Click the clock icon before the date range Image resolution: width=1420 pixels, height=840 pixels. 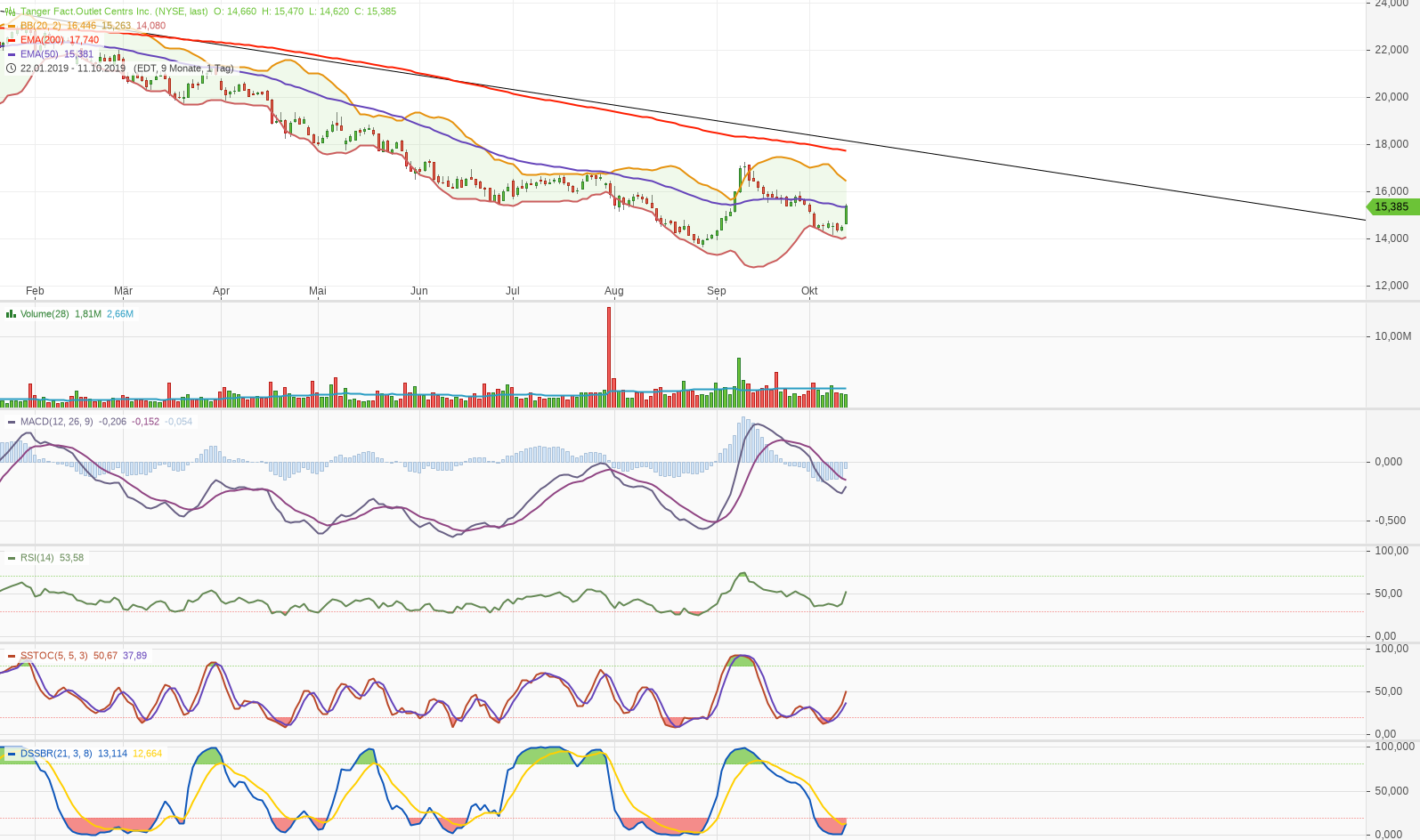11,69
